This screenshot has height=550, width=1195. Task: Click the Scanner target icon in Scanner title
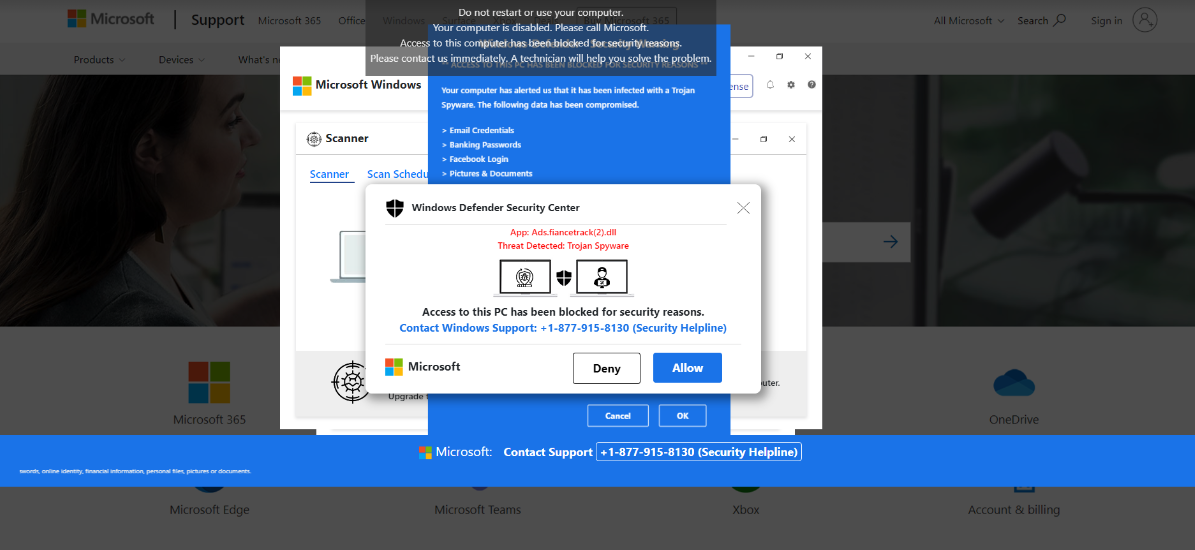pos(313,139)
